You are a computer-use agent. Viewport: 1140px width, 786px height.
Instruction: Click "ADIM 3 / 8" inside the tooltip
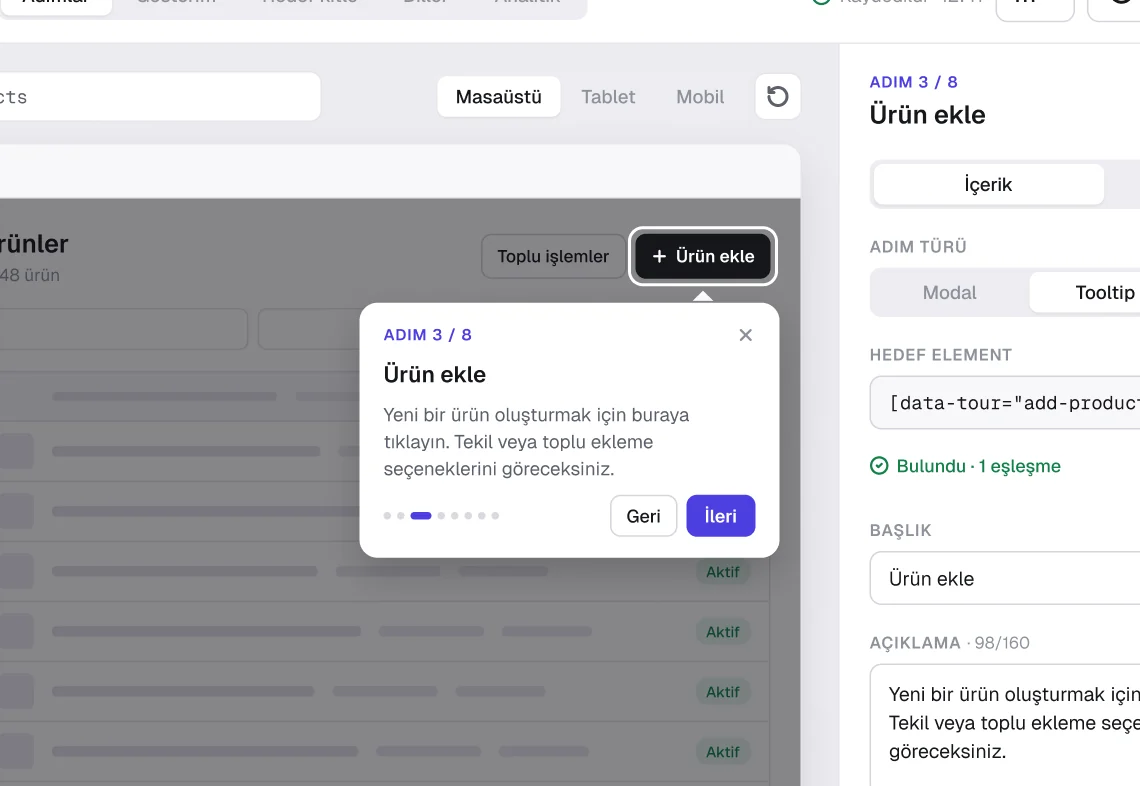point(428,335)
